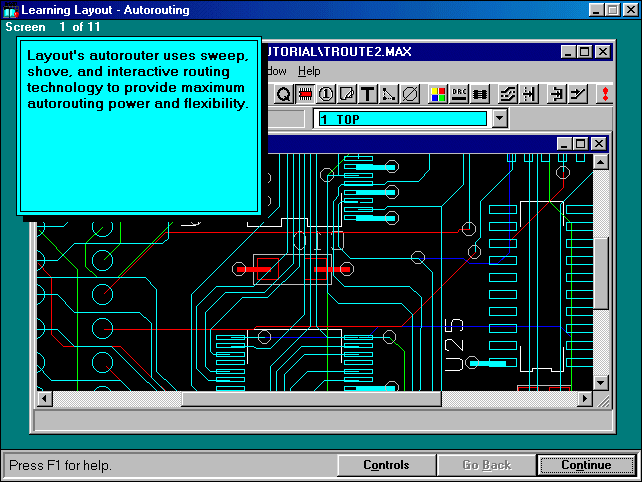The width and height of the screenshot is (642, 482).
Task: Open the tutorial Controls button
Action: [386, 465]
